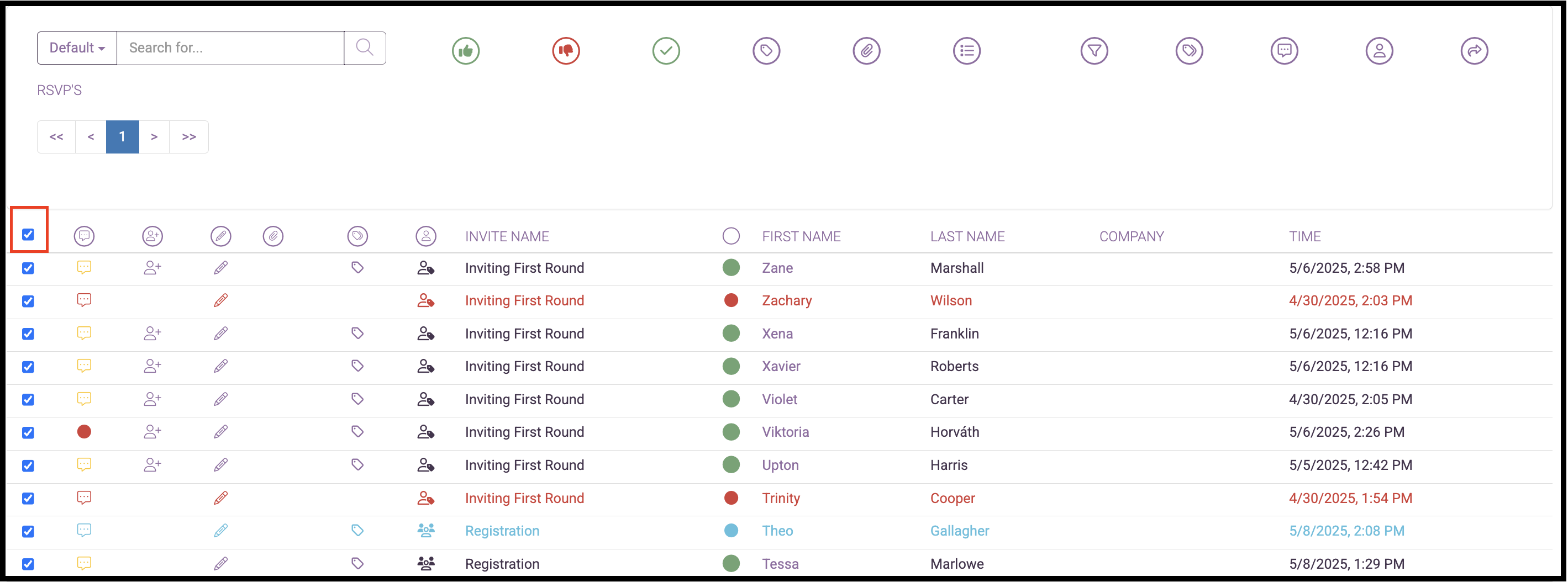
Task: Uncheck the Xena Franklin row checkbox
Action: [28, 334]
